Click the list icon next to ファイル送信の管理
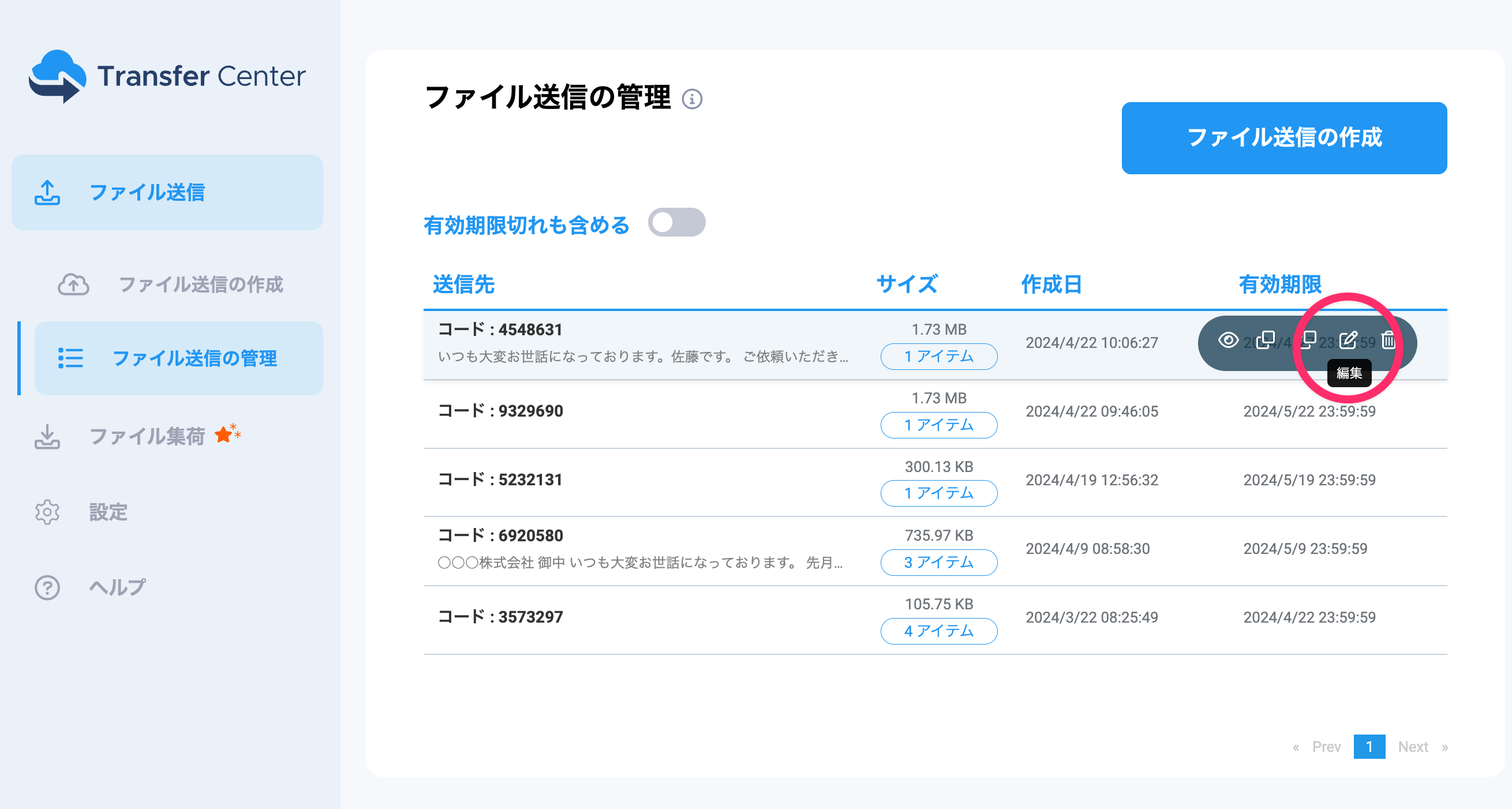 [x=70, y=358]
